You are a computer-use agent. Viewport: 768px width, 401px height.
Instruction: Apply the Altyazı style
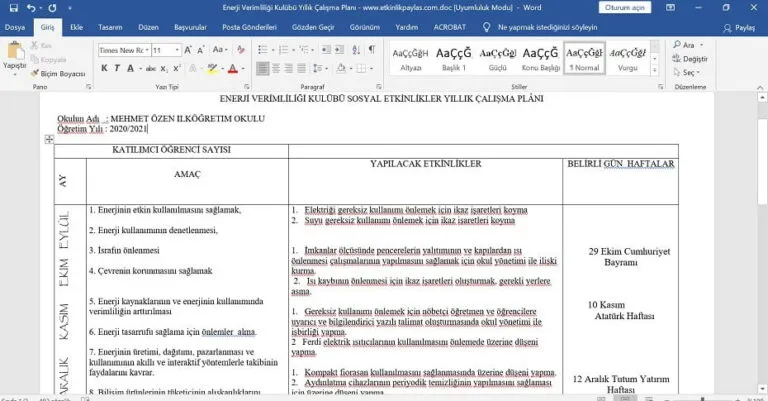pos(410,58)
